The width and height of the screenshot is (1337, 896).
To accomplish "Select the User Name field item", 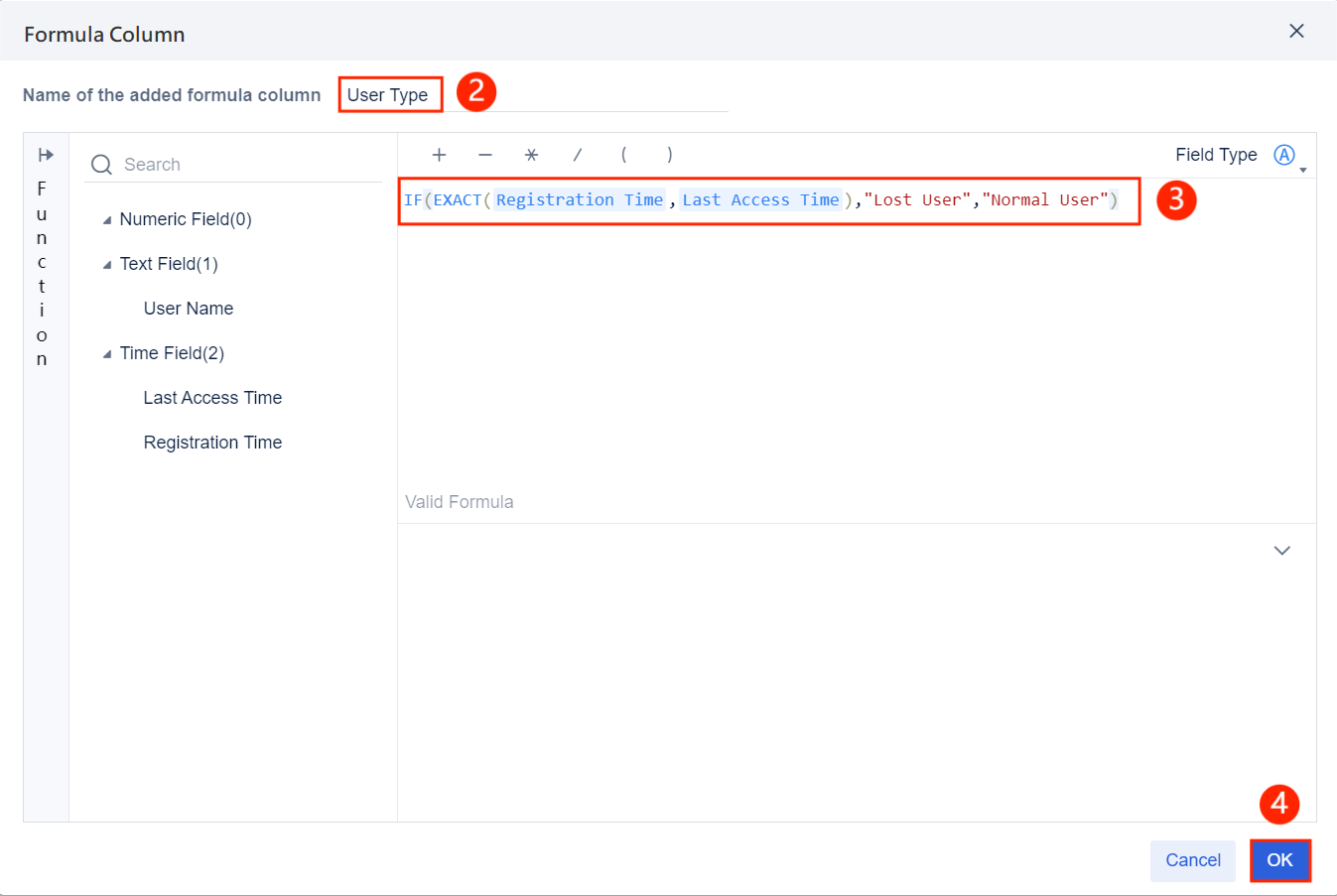I will coord(188,308).
